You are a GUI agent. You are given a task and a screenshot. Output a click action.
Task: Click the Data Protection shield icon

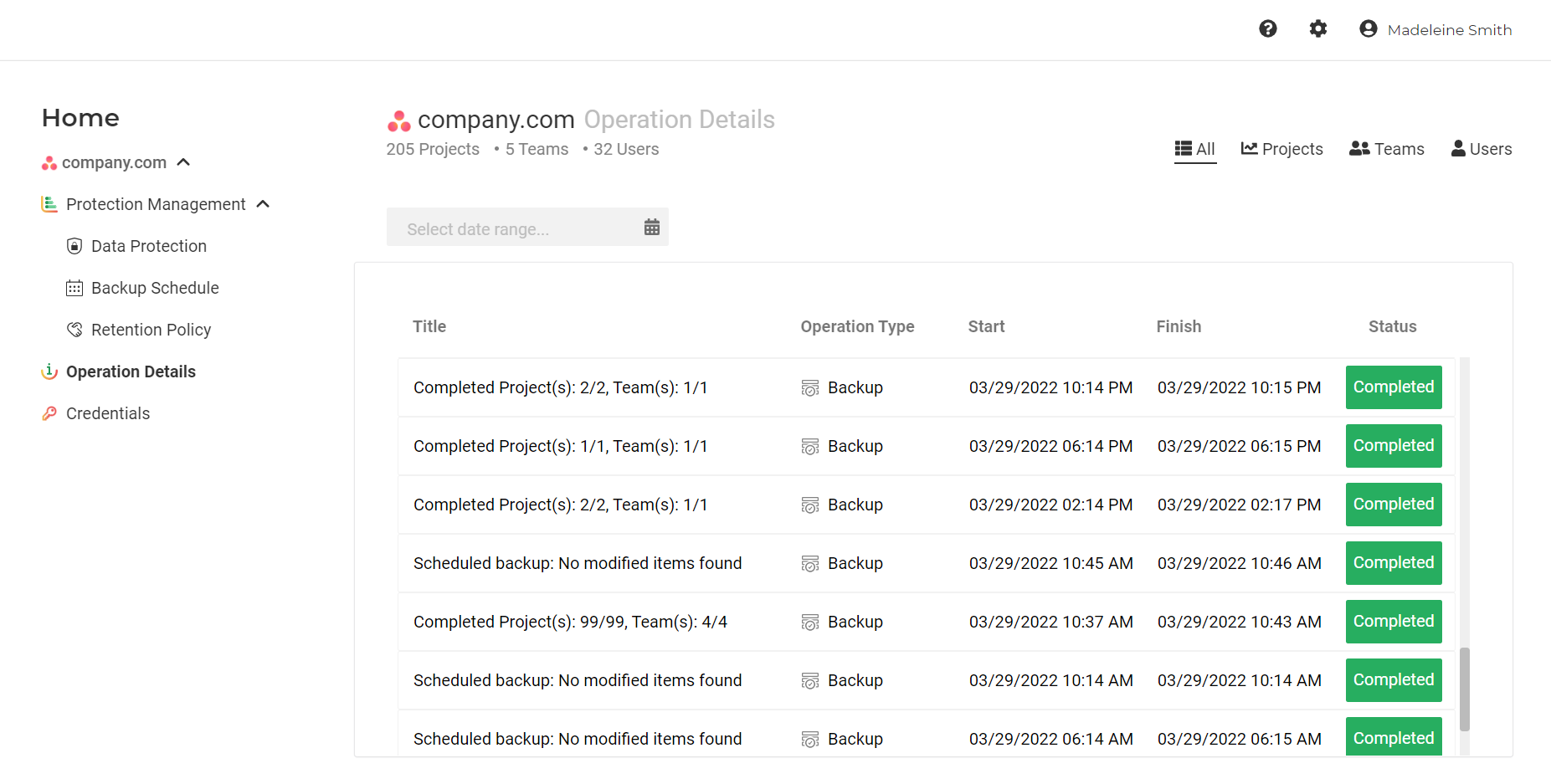pos(74,246)
